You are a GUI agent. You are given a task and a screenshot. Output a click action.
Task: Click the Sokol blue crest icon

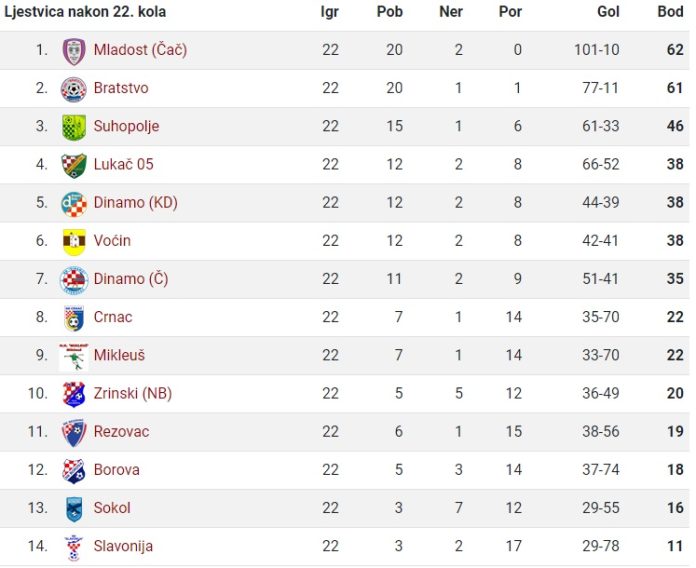coord(74,509)
